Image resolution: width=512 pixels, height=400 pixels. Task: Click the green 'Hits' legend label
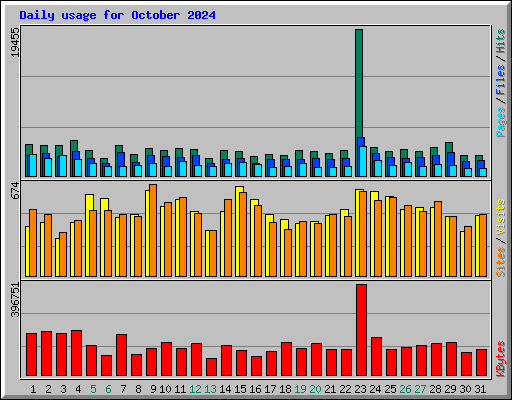coord(500,41)
